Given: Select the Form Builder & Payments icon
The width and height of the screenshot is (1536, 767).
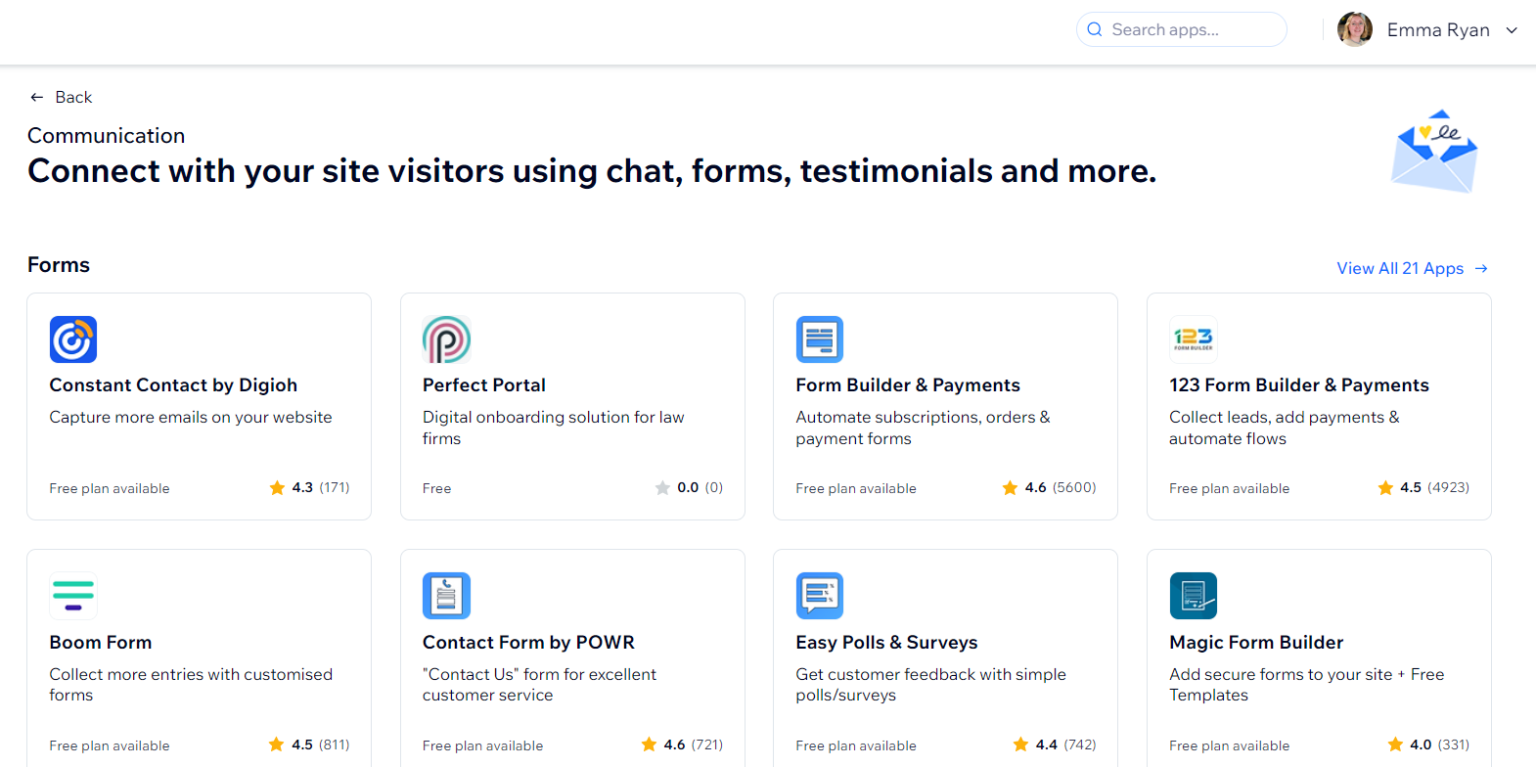Looking at the screenshot, I should (x=820, y=339).
